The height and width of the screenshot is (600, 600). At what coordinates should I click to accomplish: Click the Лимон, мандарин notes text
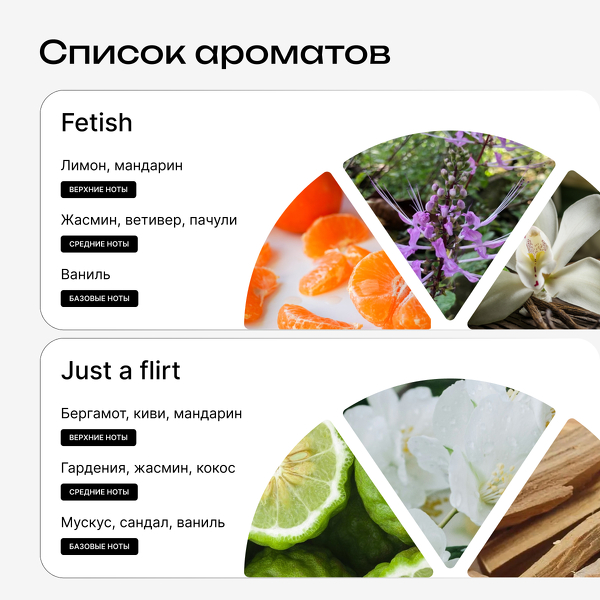pyautogui.click(x=122, y=166)
